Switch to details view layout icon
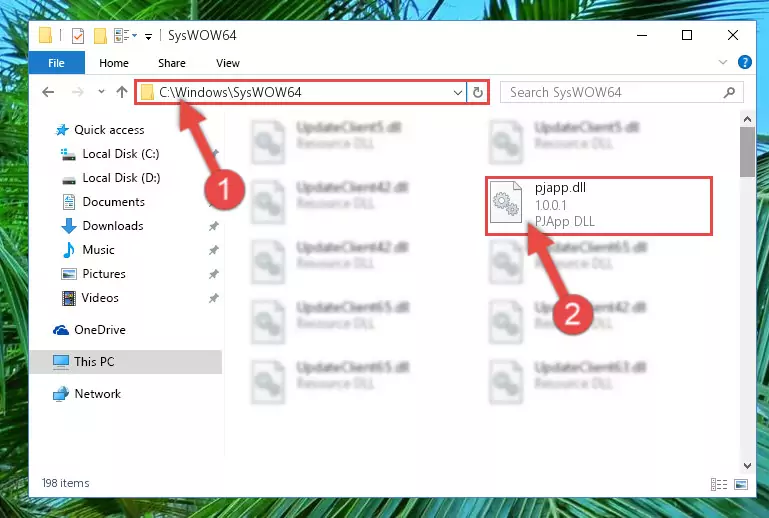The image size is (769, 518). 718,485
